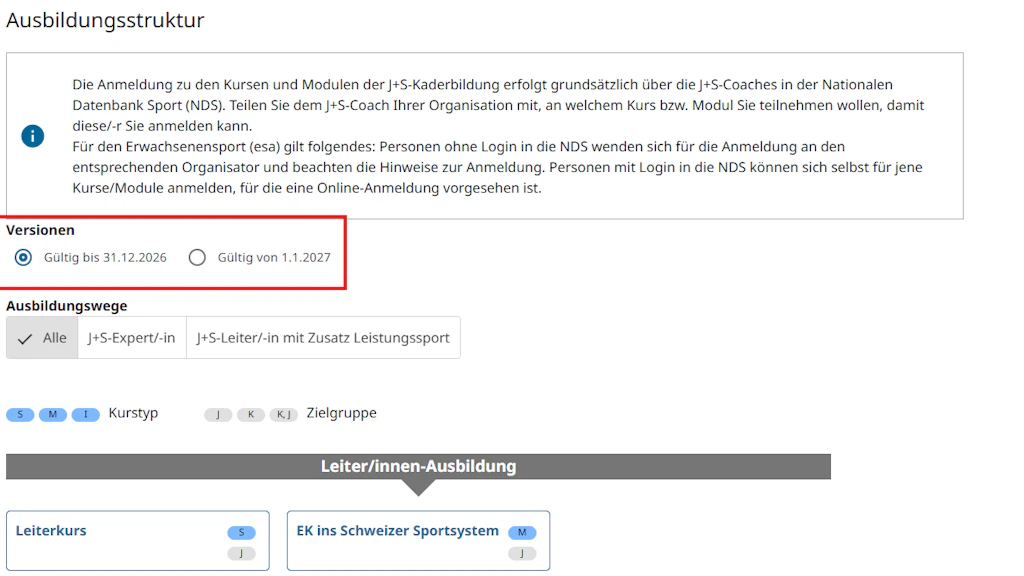Click the blue 'M' Kurstyp legend badge
Viewport: 1024px width, 576px height.
(x=53, y=415)
